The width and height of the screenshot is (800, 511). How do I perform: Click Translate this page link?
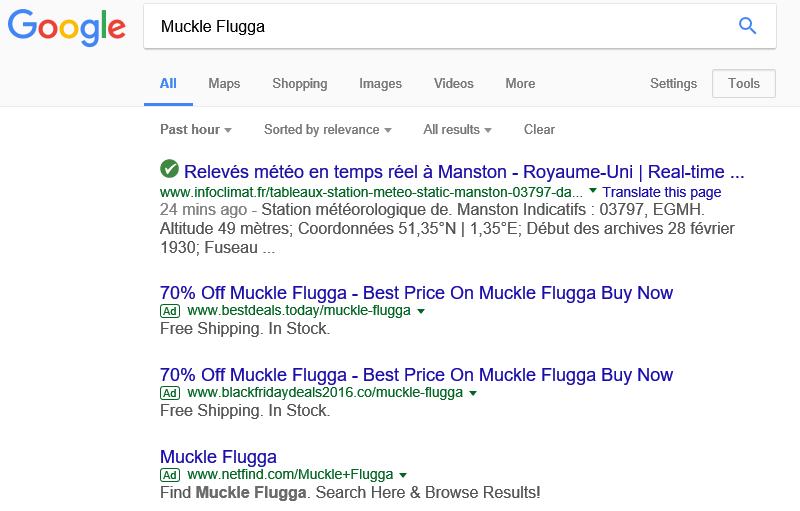click(662, 192)
